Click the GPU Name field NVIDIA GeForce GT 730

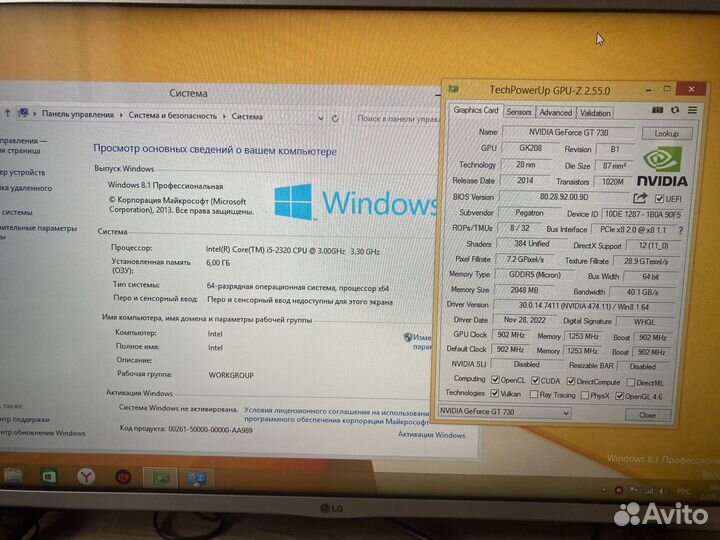point(568,132)
